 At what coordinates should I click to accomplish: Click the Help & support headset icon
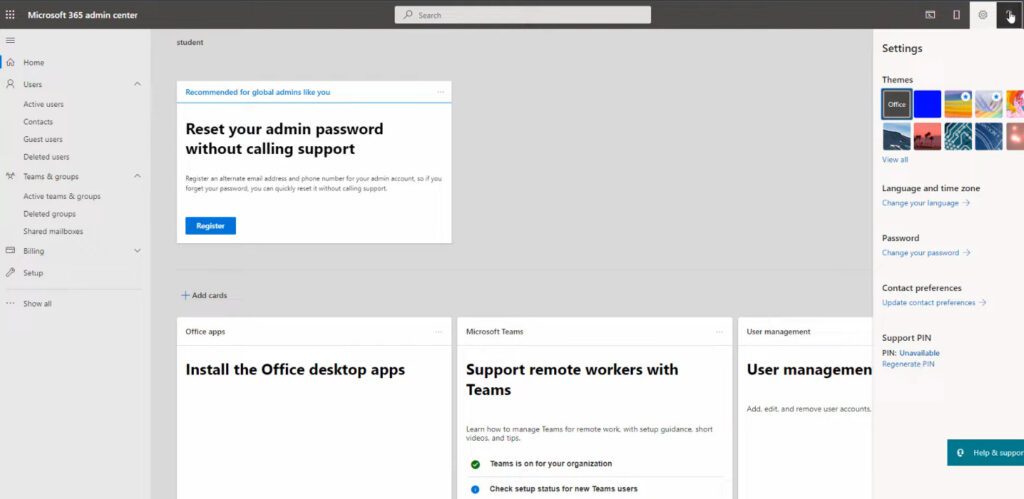click(x=961, y=453)
